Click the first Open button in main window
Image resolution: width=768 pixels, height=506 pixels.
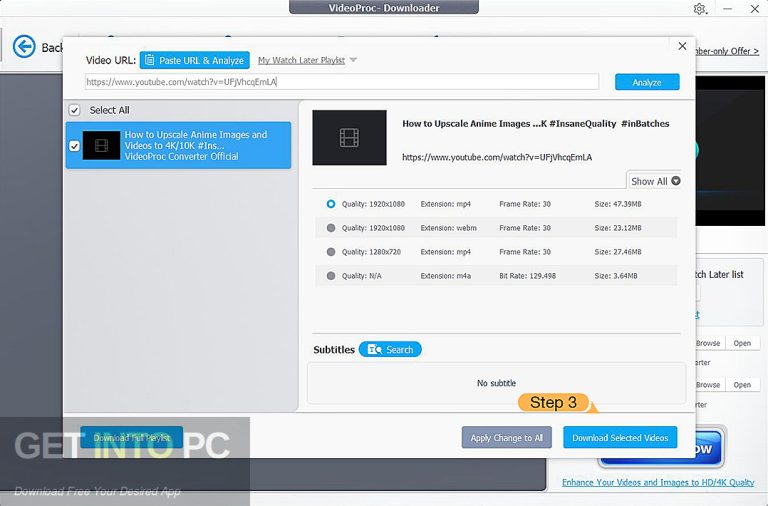click(x=742, y=343)
